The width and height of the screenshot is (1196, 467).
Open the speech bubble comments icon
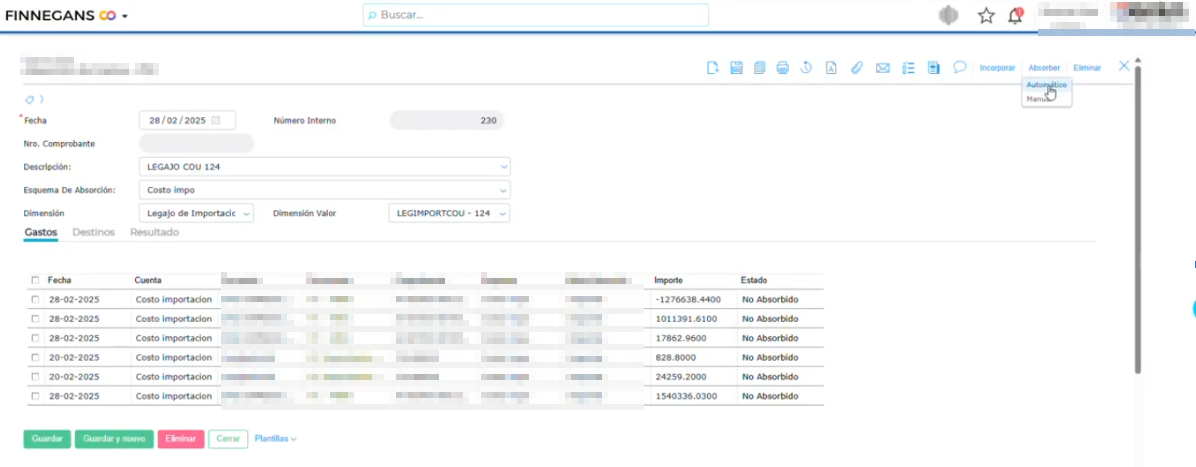[x=959, y=67]
